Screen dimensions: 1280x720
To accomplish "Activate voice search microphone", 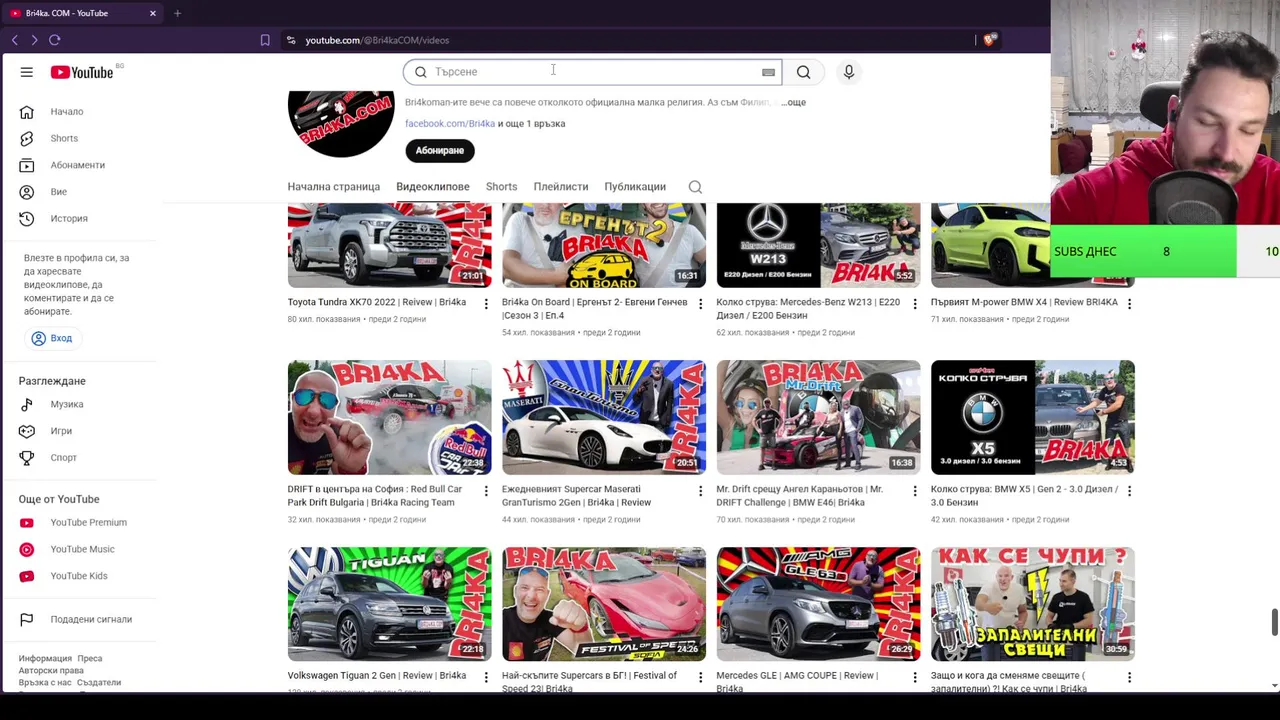I will [848, 72].
